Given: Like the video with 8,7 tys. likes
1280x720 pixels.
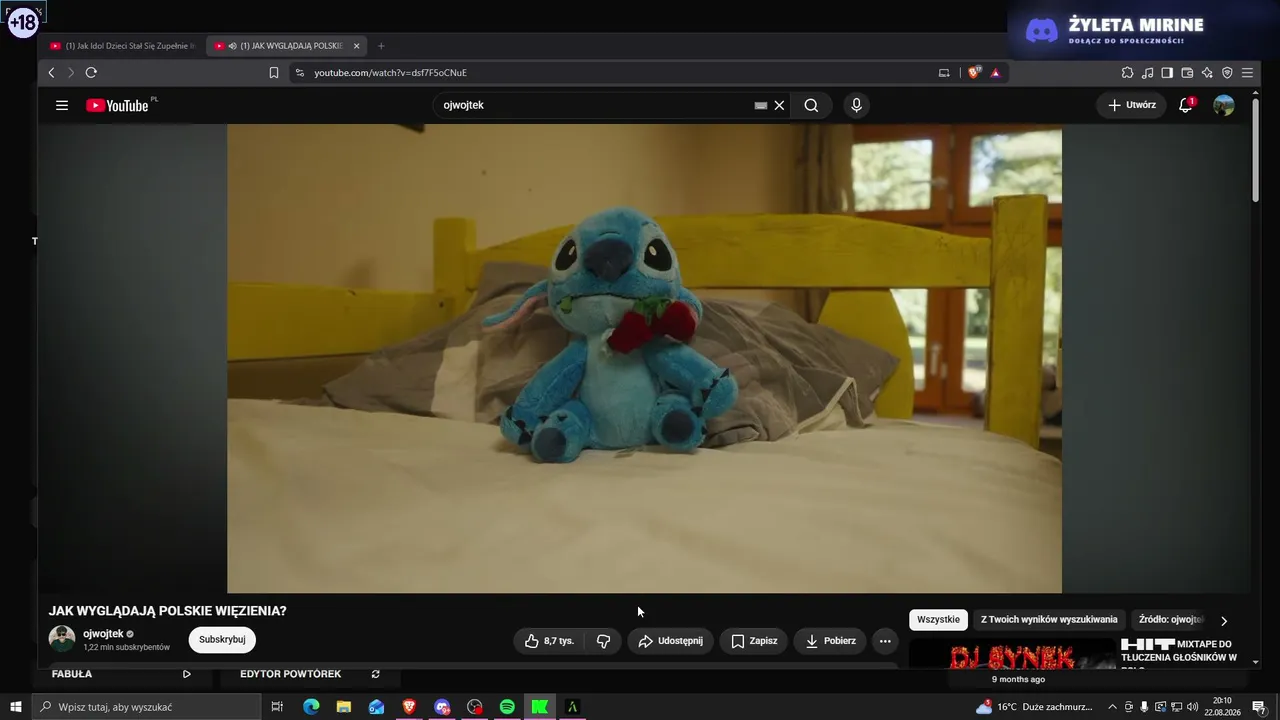Looking at the screenshot, I should pyautogui.click(x=549, y=641).
